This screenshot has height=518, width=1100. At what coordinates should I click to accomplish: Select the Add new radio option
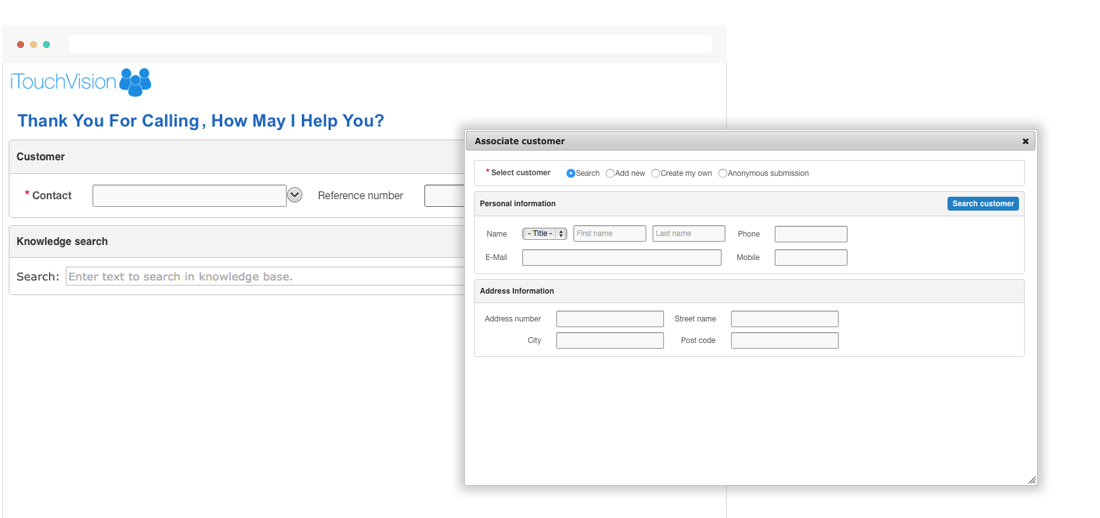(x=610, y=173)
